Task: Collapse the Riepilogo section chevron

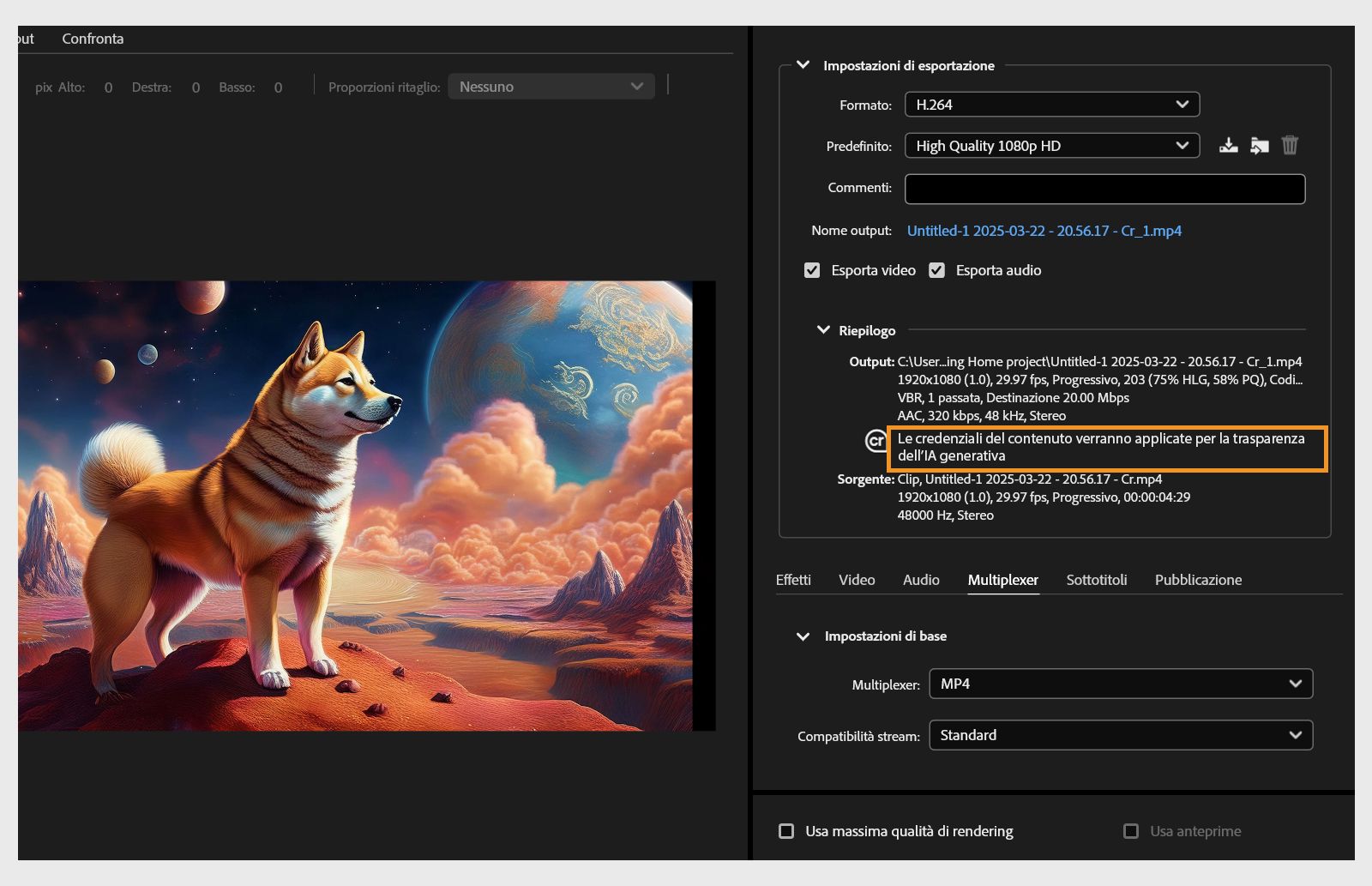Action: pyautogui.click(x=824, y=329)
